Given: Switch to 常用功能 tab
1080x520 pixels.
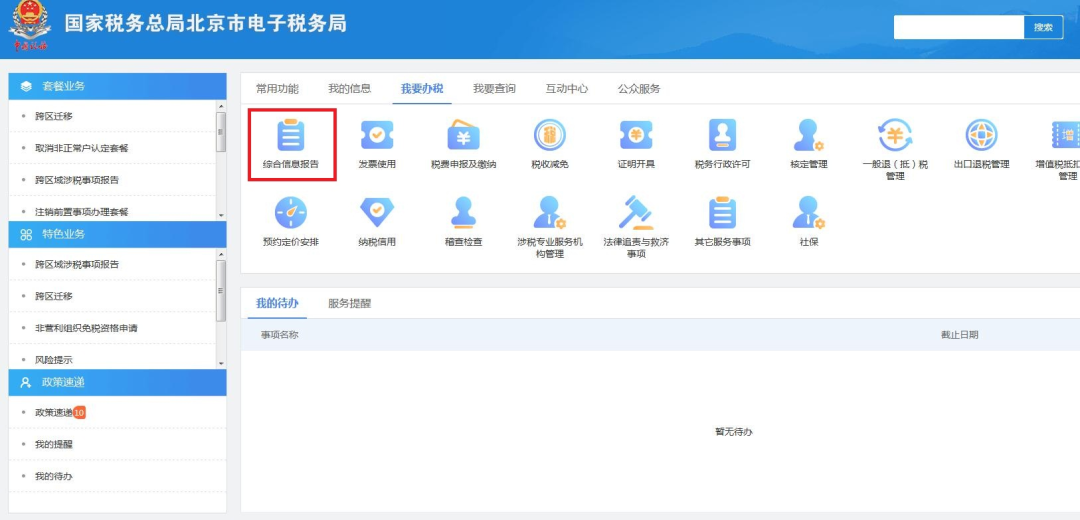Looking at the screenshot, I should [x=278, y=89].
